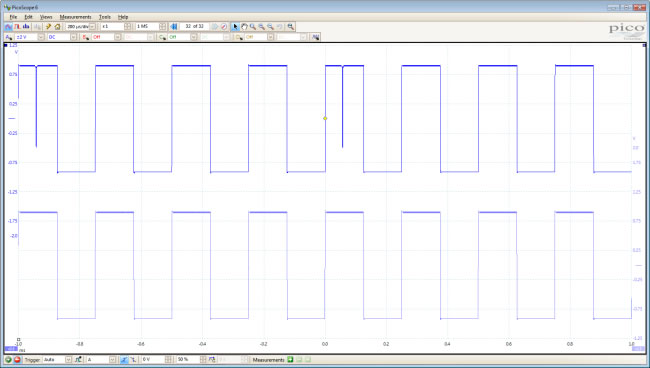Click the trigger threshold 0 V field

(153, 360)
